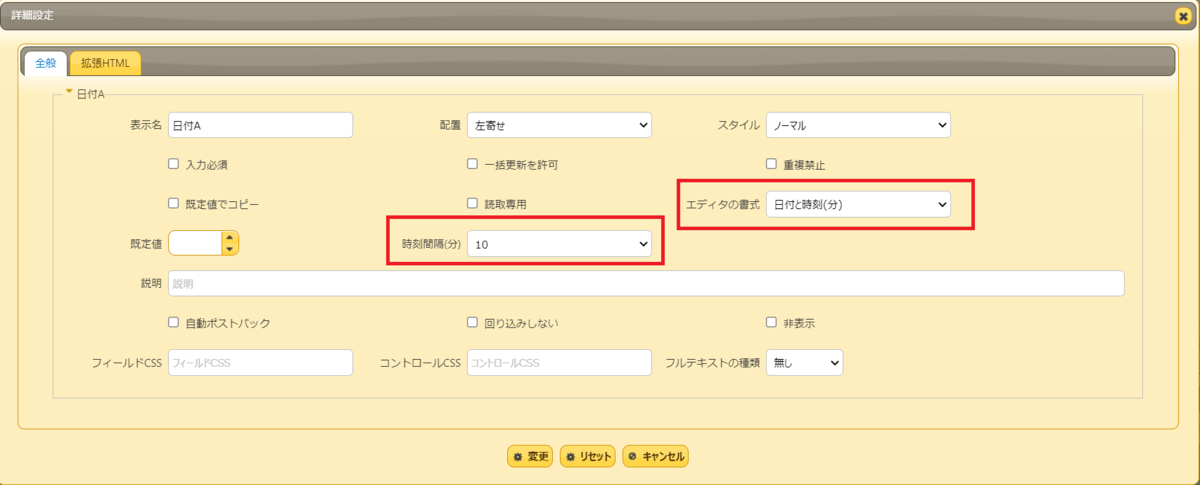This screenshot has width=1200, height=485.
Task: Open the スタイル dropdown showing ノーマル
Action: point(858,125)
